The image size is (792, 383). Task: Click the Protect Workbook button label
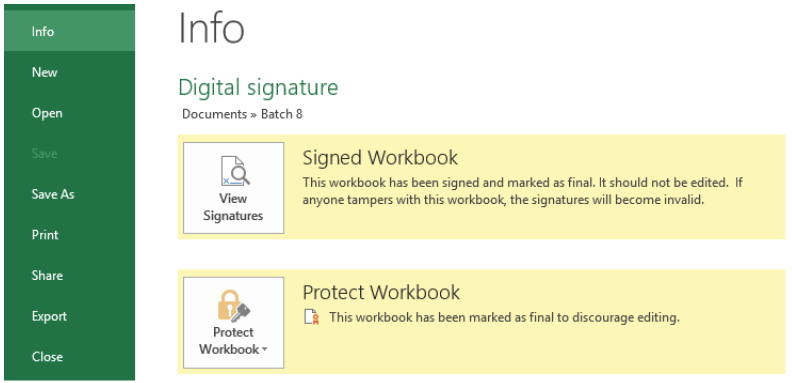click(x=229, y=341)
